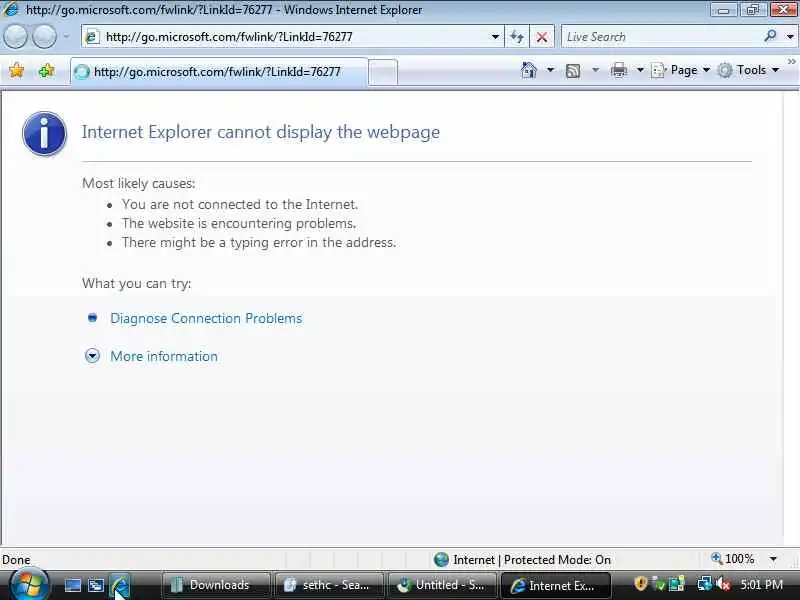Open the zoom level dropdown arrow

[773, 559]
